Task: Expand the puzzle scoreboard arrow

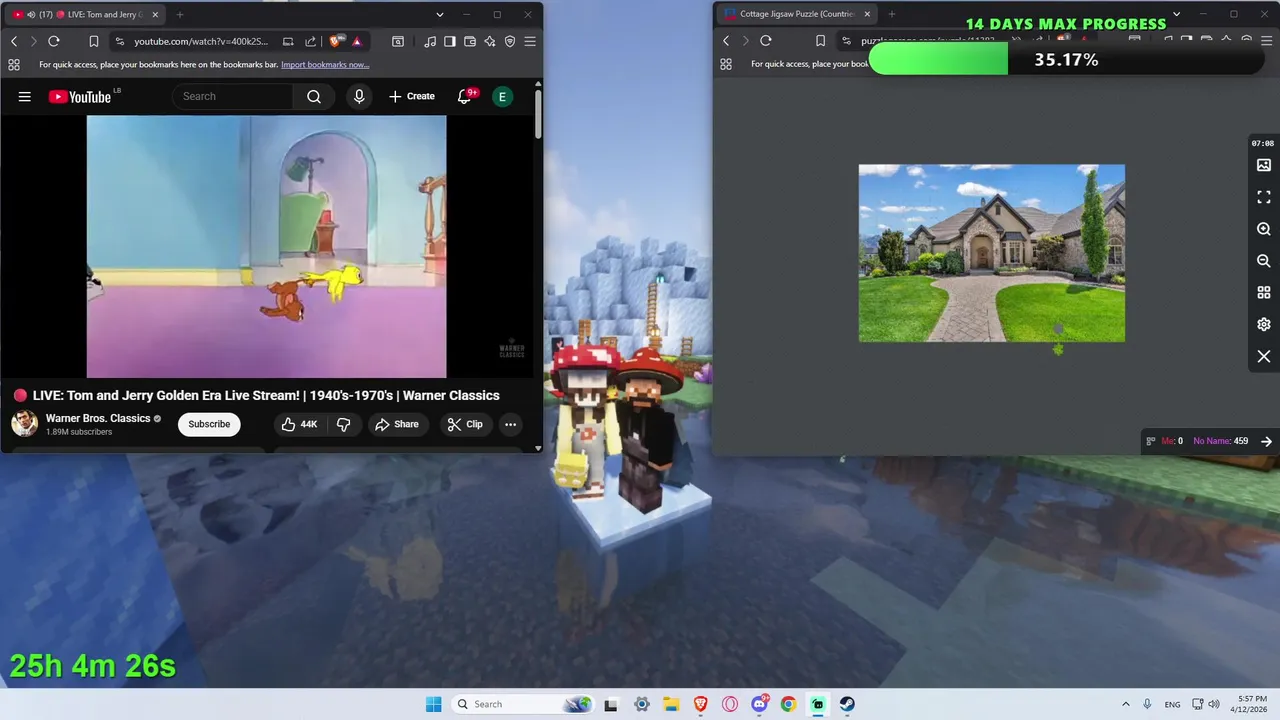Action: (x=1266, y=441)
